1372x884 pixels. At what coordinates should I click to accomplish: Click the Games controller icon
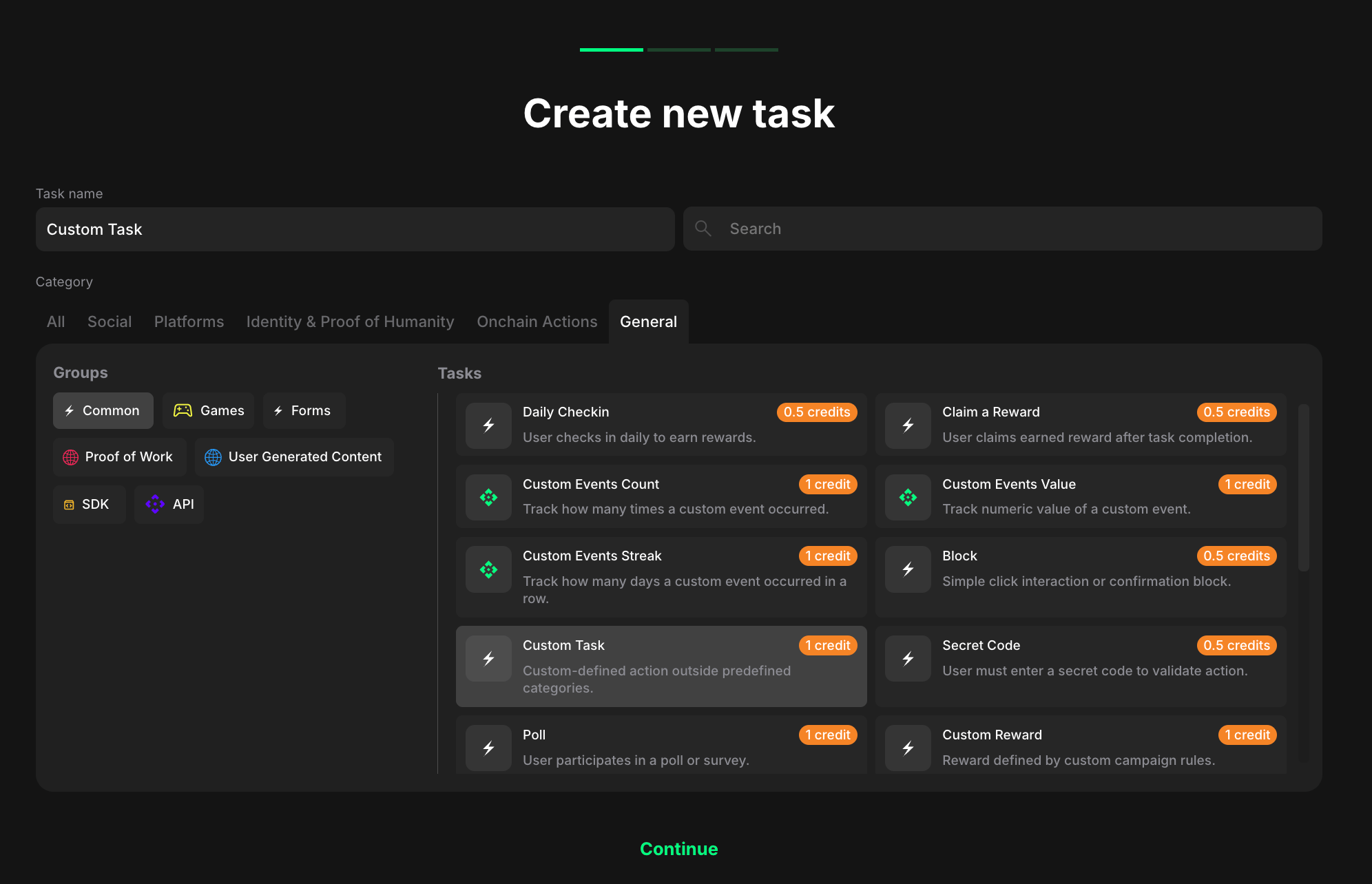183,410
